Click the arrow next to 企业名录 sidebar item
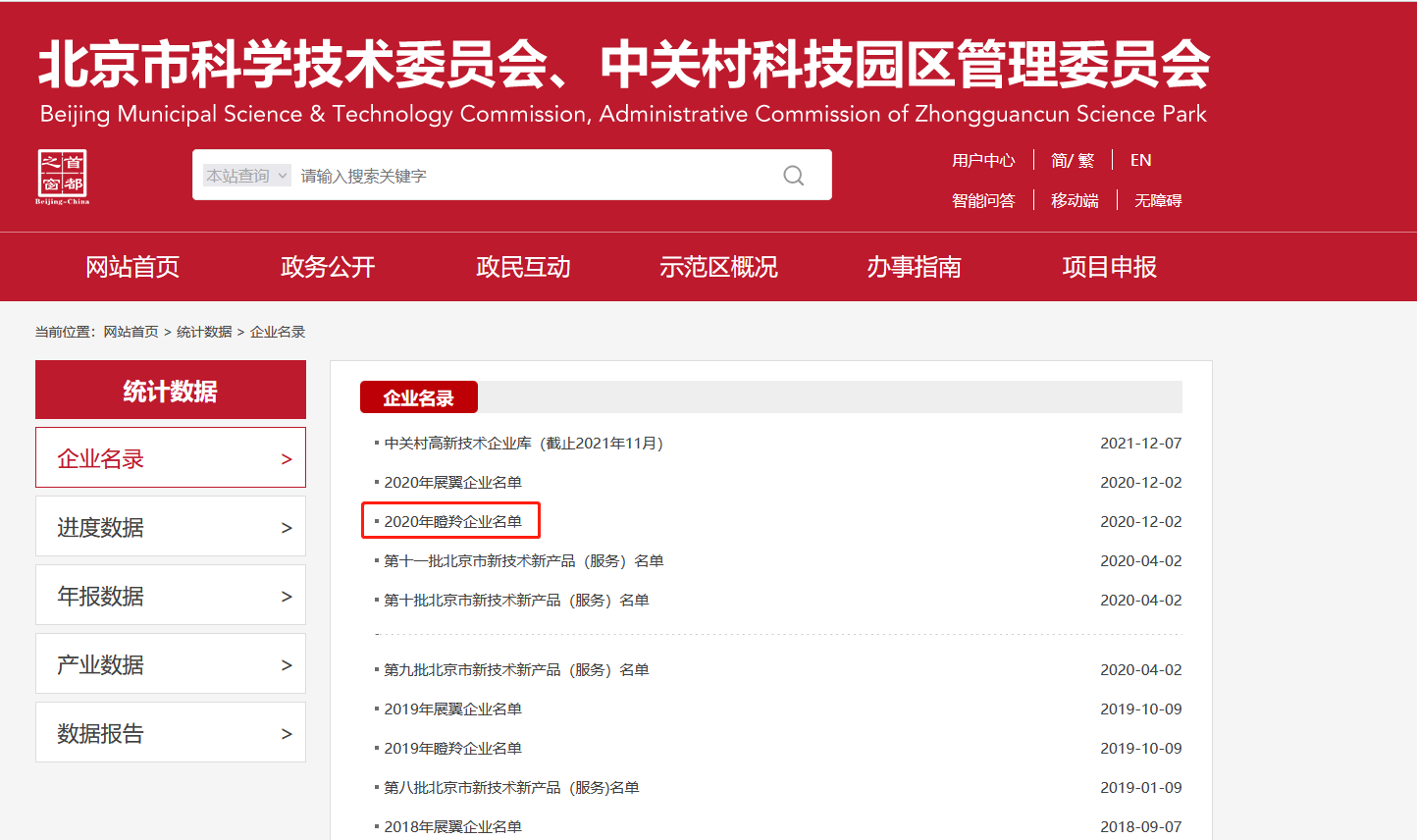Viewport: 1417px width, 840px height. click(x=287, y=459)
